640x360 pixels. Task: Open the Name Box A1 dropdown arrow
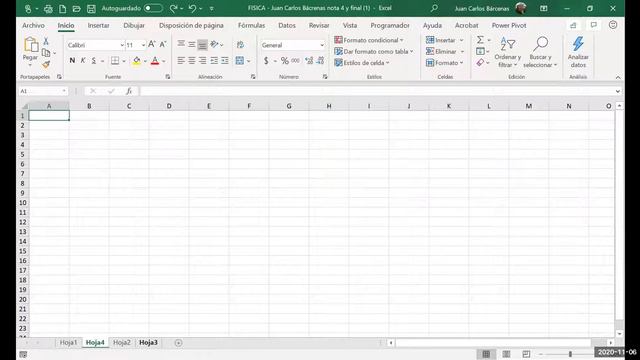(64, 91)
